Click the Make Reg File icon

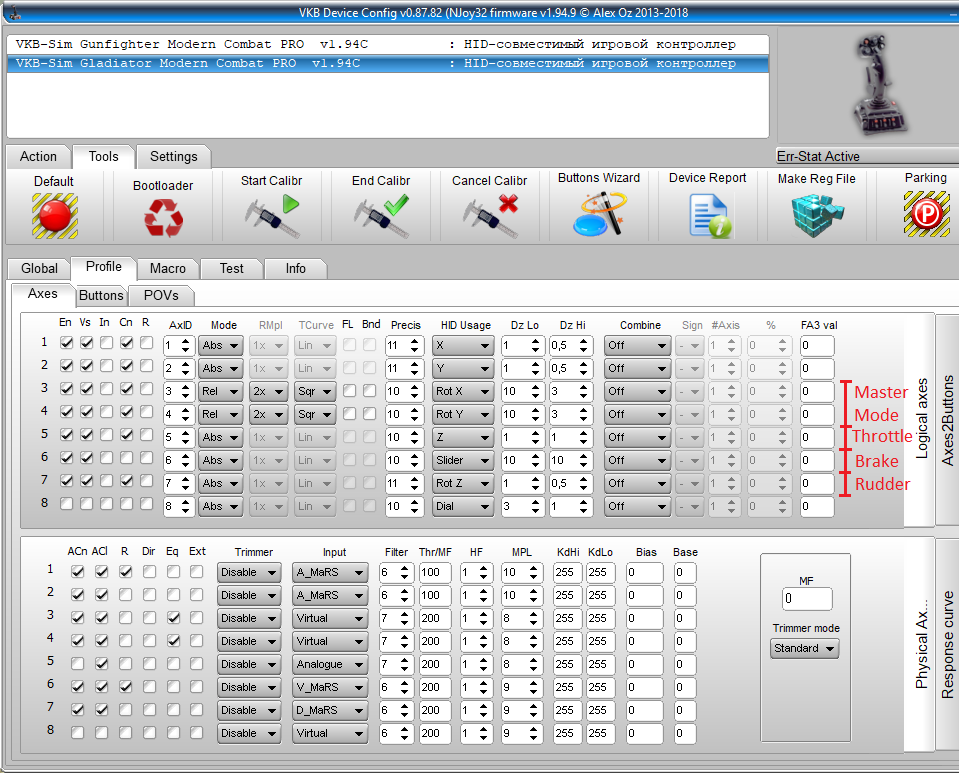tap(817, 214)
